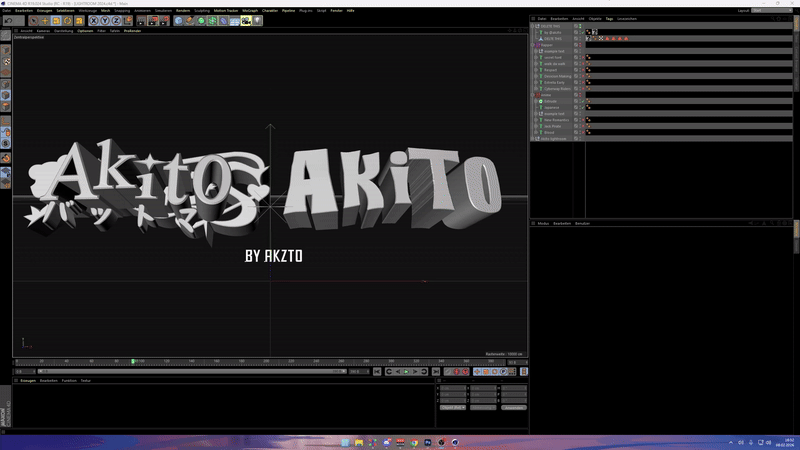Open the Tags menu in Object Manager

tap(609, 18)
